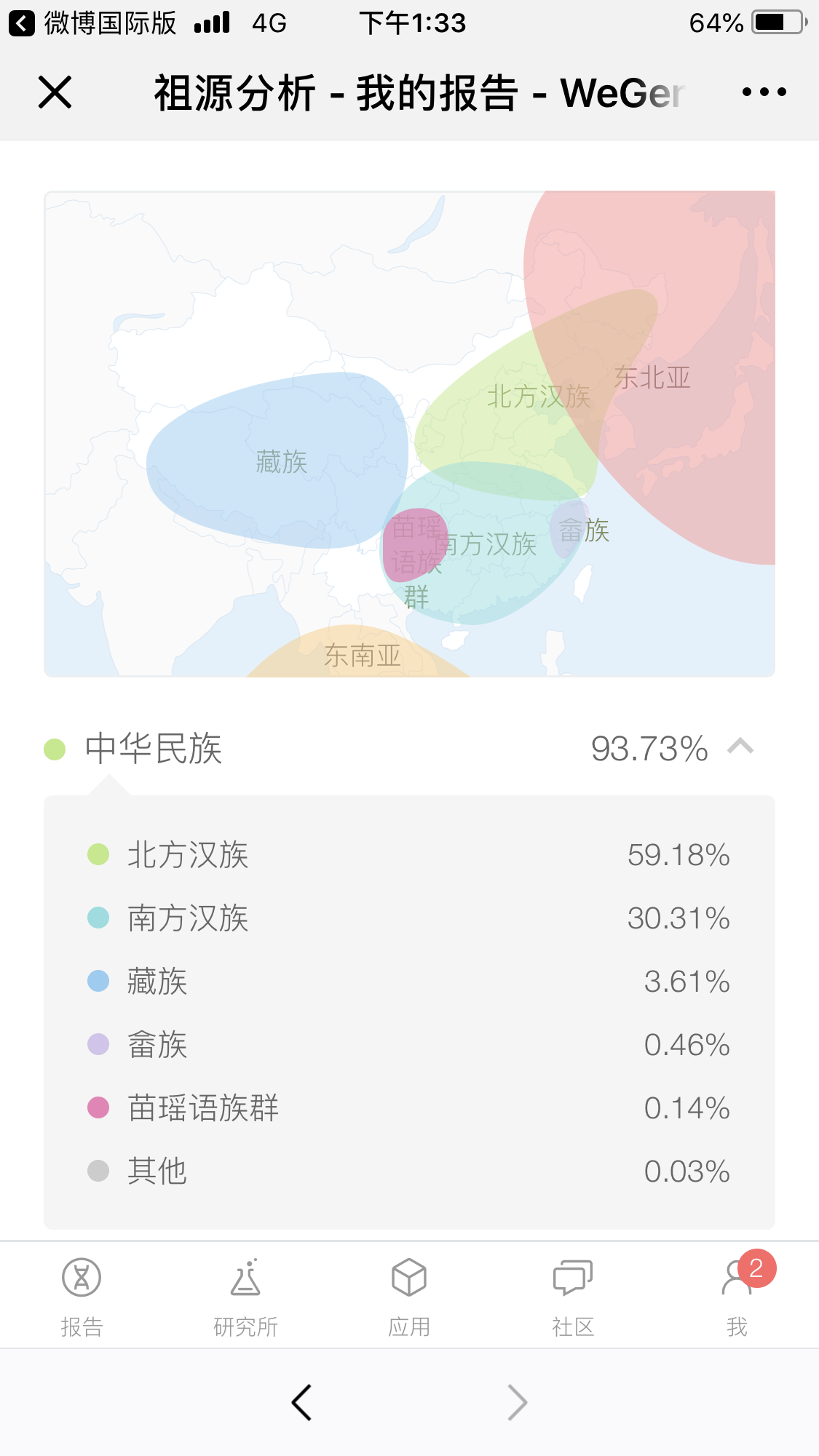
Task: Collapse the 中华民族 section chevron
Action: [740, 747]
